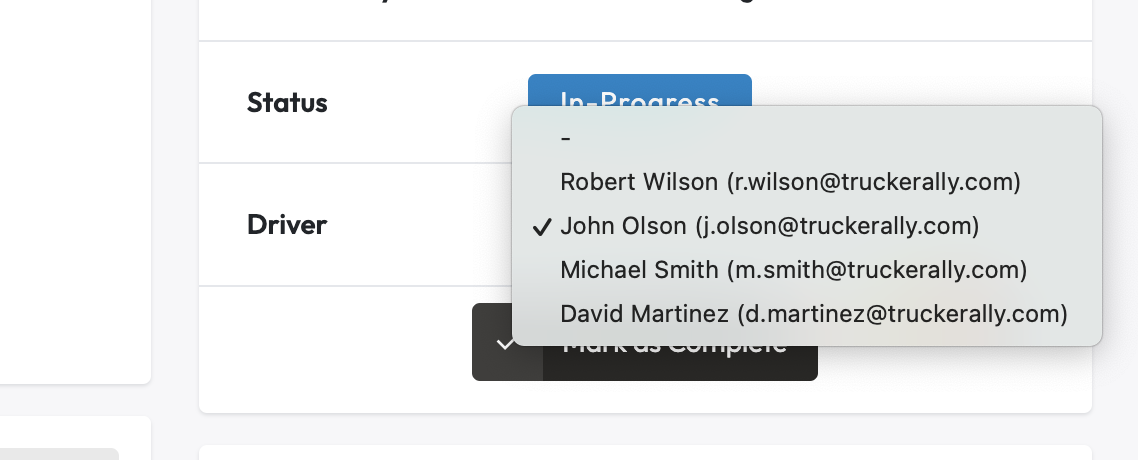
Task: Select Robert Wilson as the driver
Action: pos(790,182)
